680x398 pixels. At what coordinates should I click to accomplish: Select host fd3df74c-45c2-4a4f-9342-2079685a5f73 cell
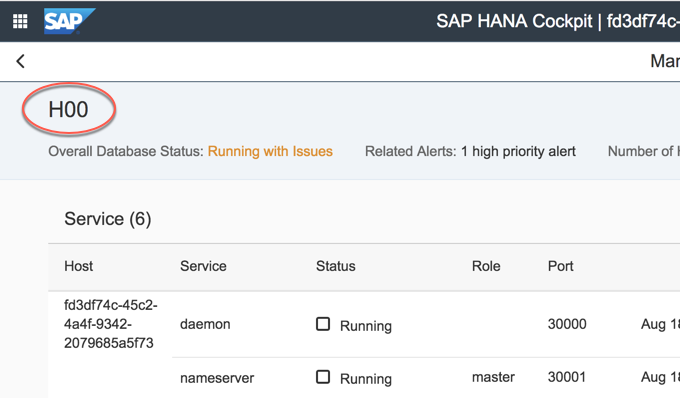tap(111, 324)
